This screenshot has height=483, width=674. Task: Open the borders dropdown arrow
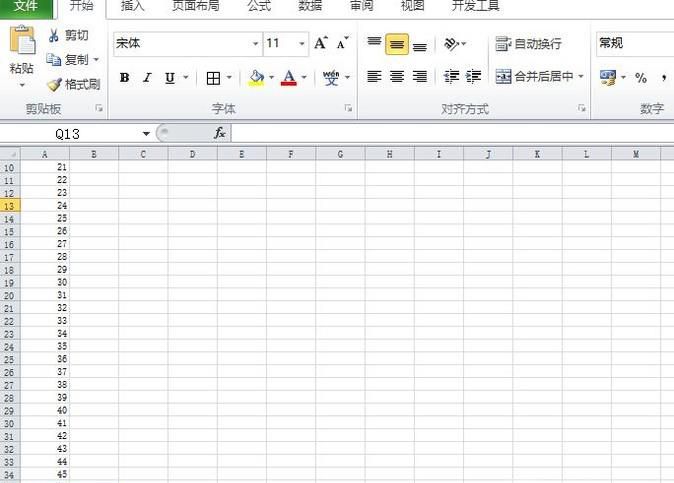point(229,78)
